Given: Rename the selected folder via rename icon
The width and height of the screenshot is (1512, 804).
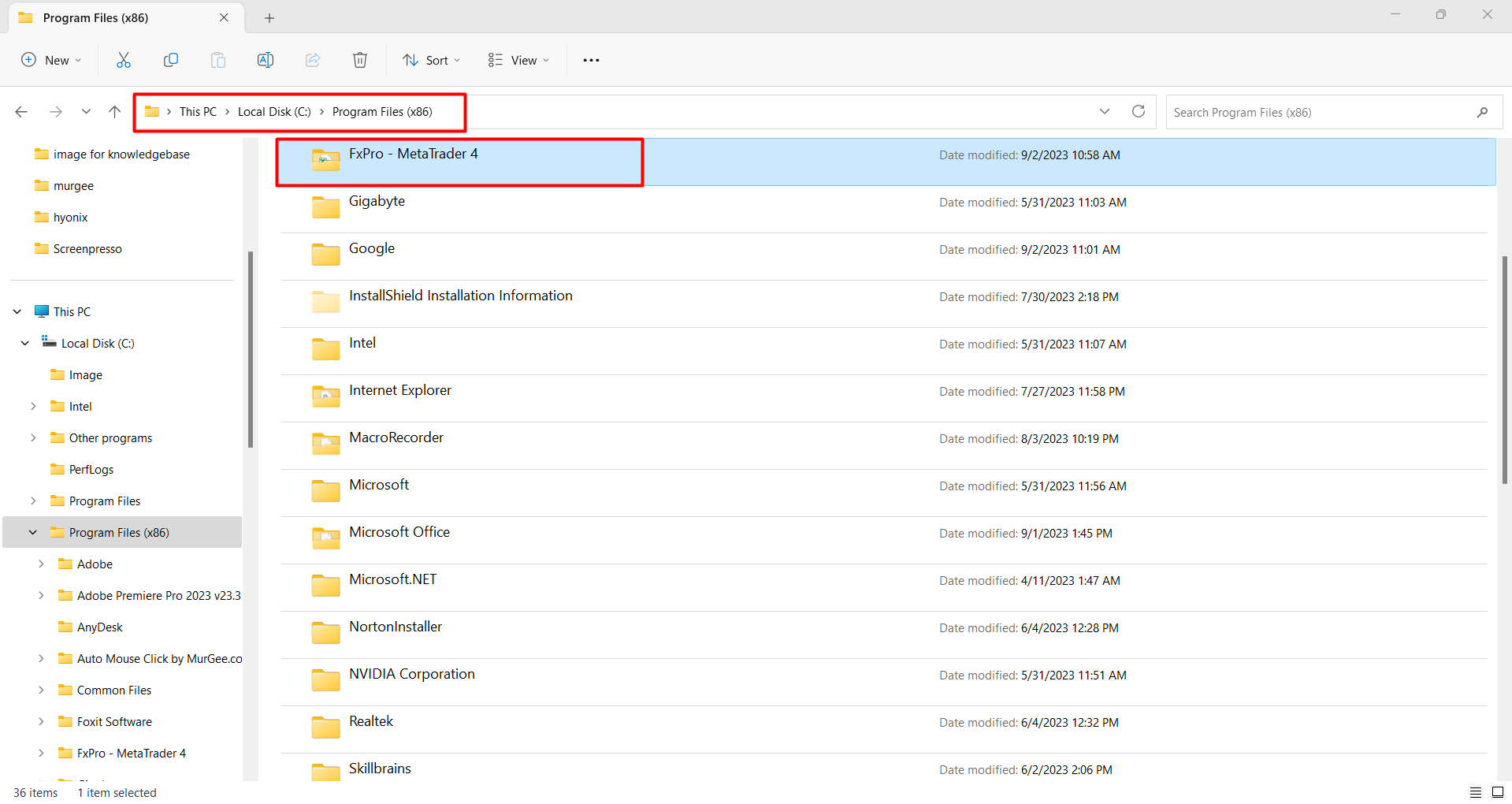Looking at the screenshot, I should pos(265,59).
